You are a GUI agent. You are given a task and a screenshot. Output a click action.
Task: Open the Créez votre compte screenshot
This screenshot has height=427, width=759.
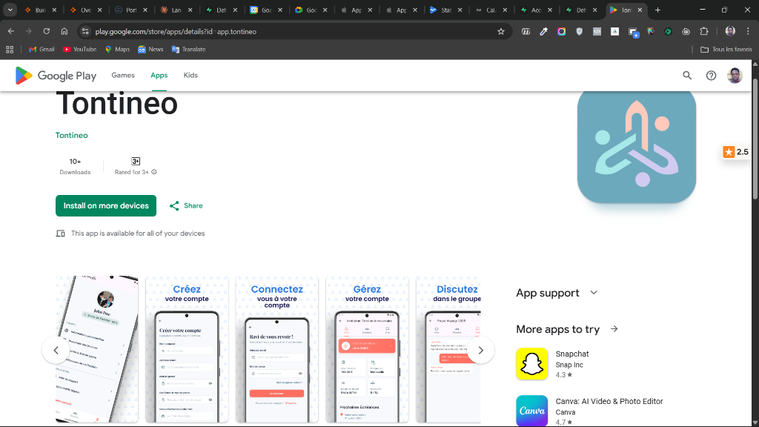pos(187,350)
